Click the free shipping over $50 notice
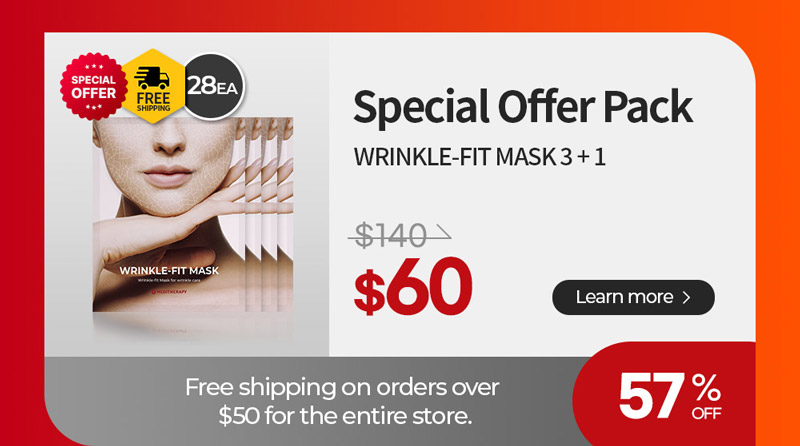This screenshot has height=446, width=800. pyautogui.click(x=342, y=402)
